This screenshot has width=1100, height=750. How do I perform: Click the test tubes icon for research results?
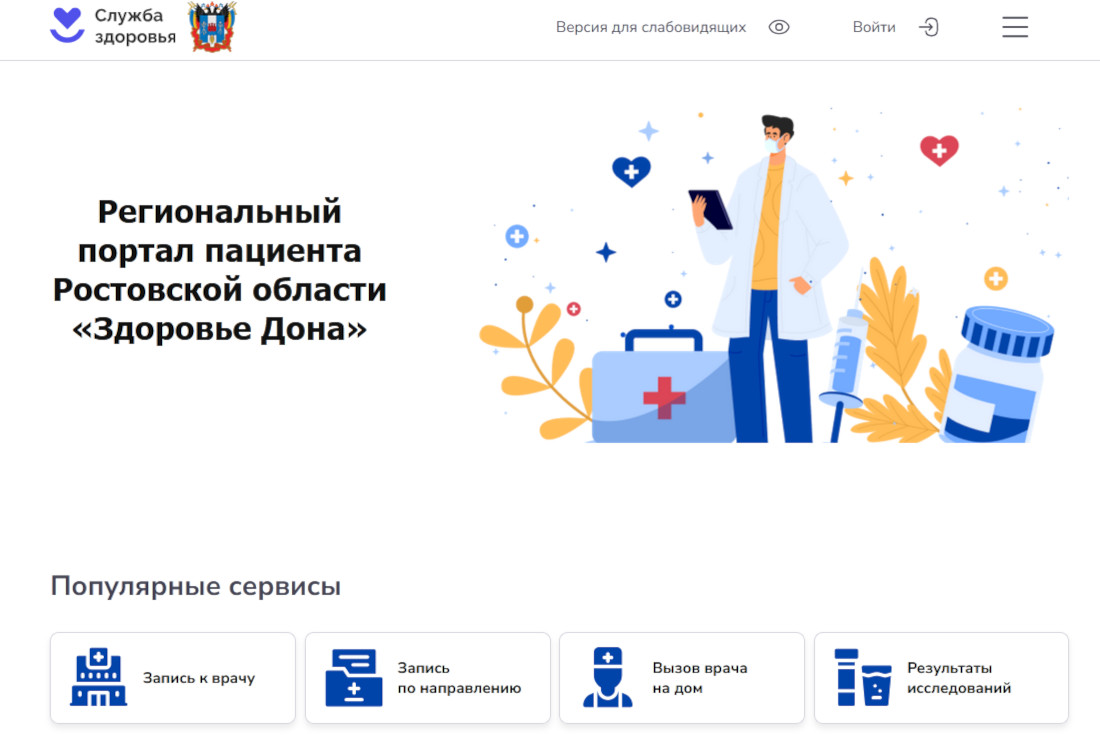(863, 677)
